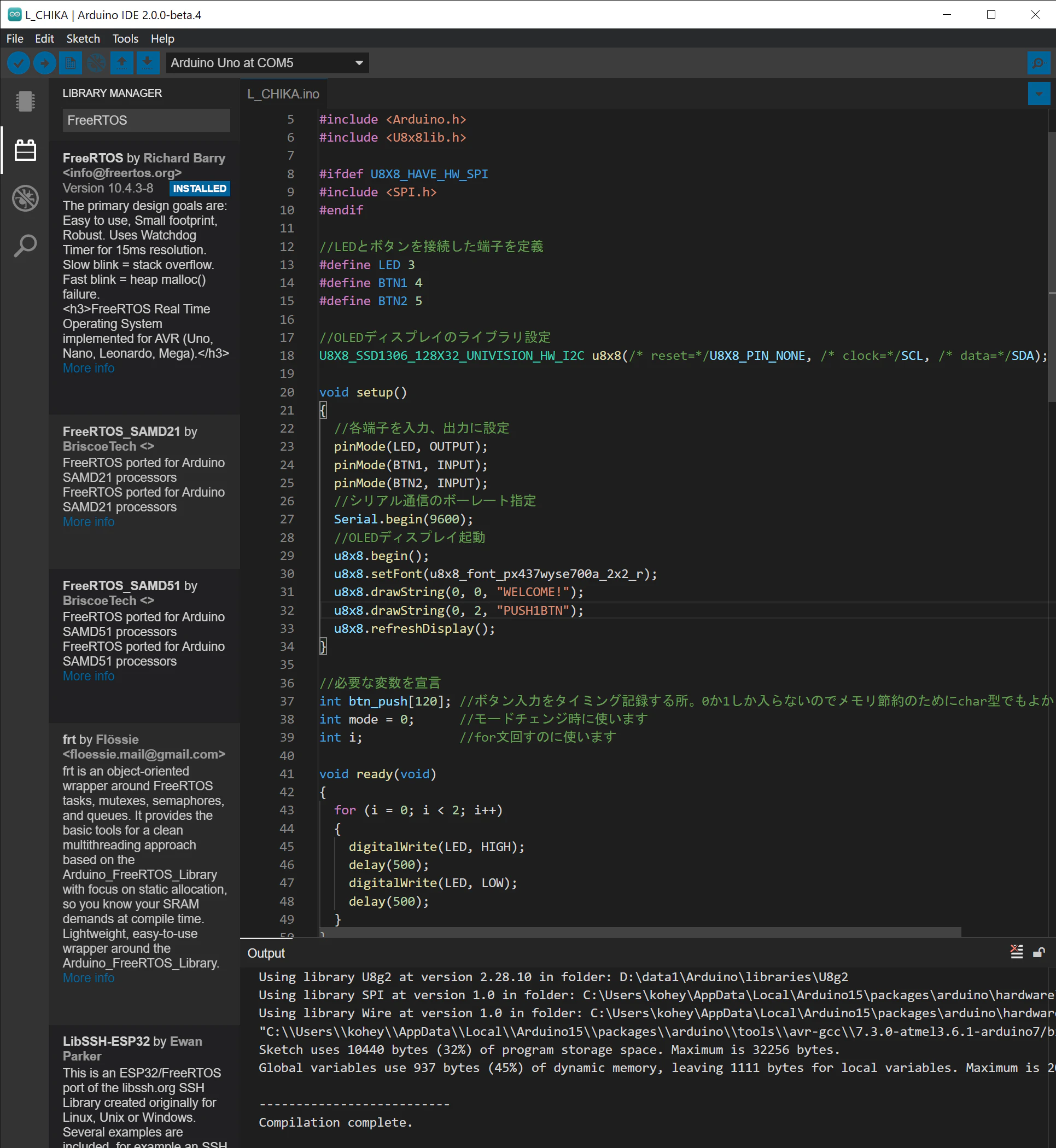Click the LibSSH-ESP32 library entry title

click(x=106, y=1042)
